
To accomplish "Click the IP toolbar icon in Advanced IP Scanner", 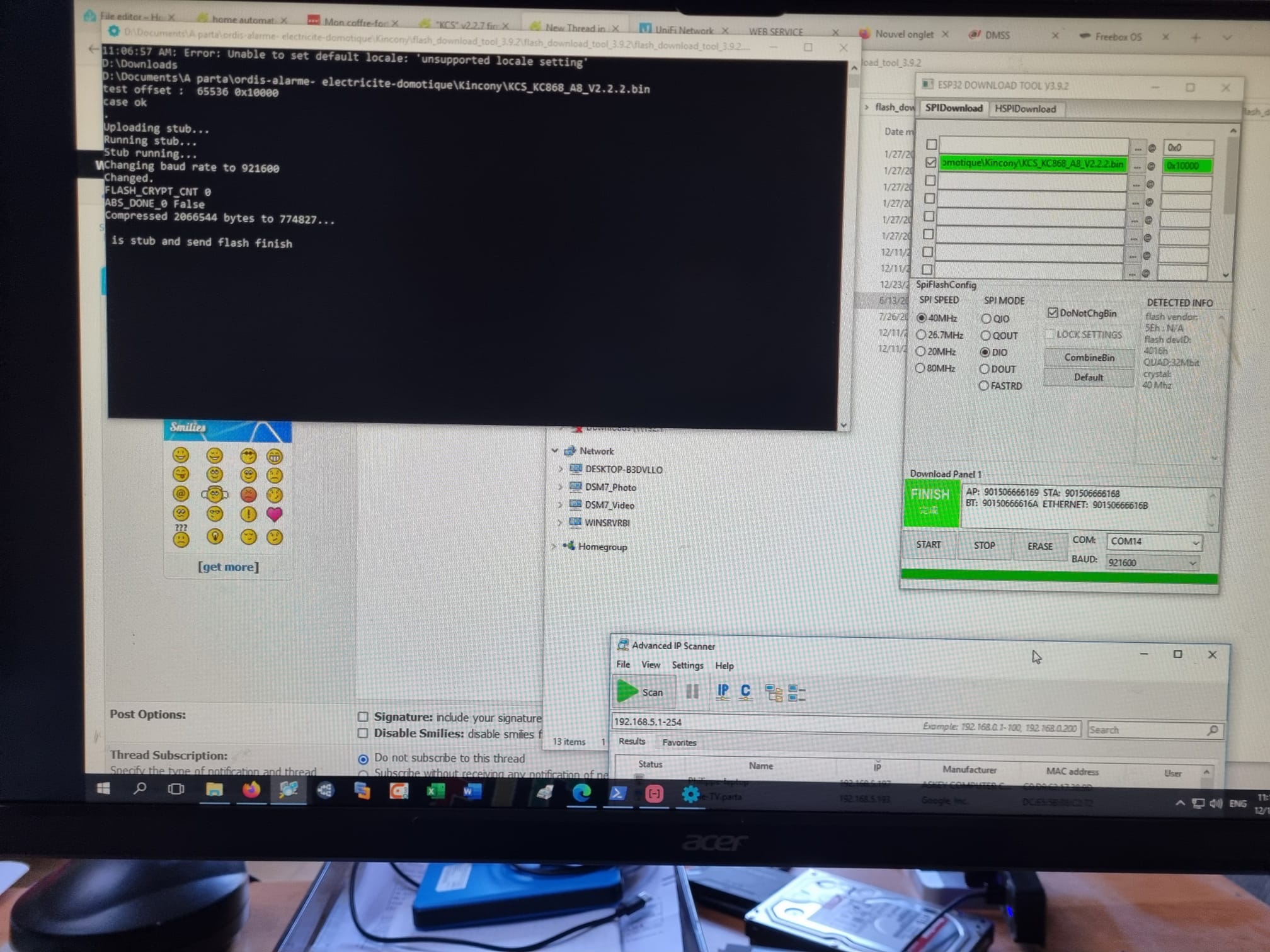I will (x=723, y=692).
